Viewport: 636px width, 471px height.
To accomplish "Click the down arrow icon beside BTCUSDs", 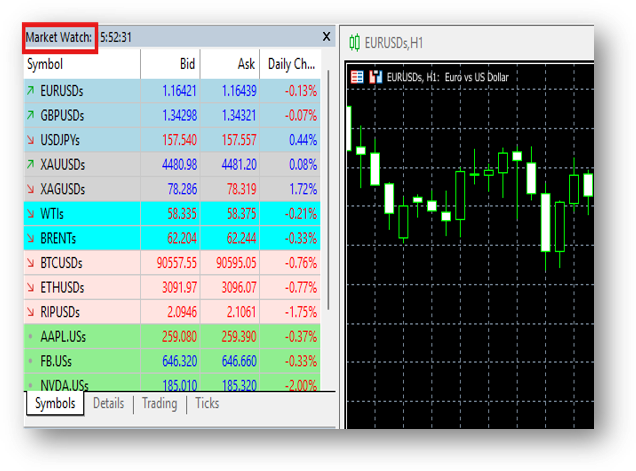I will (x=31, y=262).
